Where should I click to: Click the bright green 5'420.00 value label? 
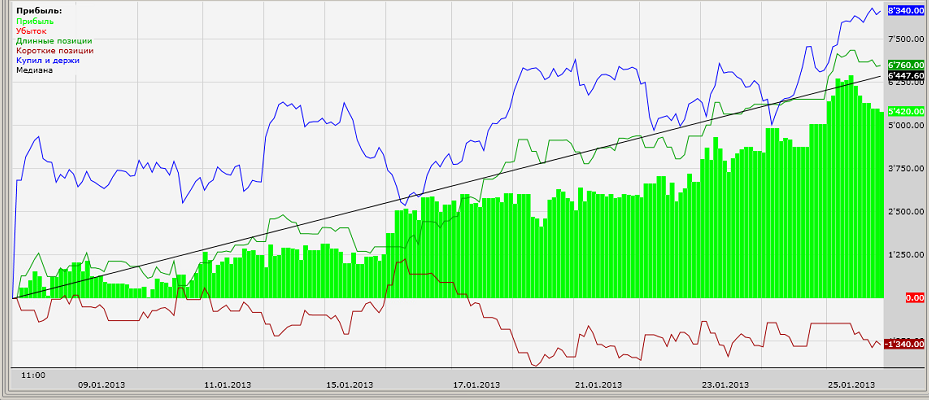pyautogui.click(x=907, y=111)
